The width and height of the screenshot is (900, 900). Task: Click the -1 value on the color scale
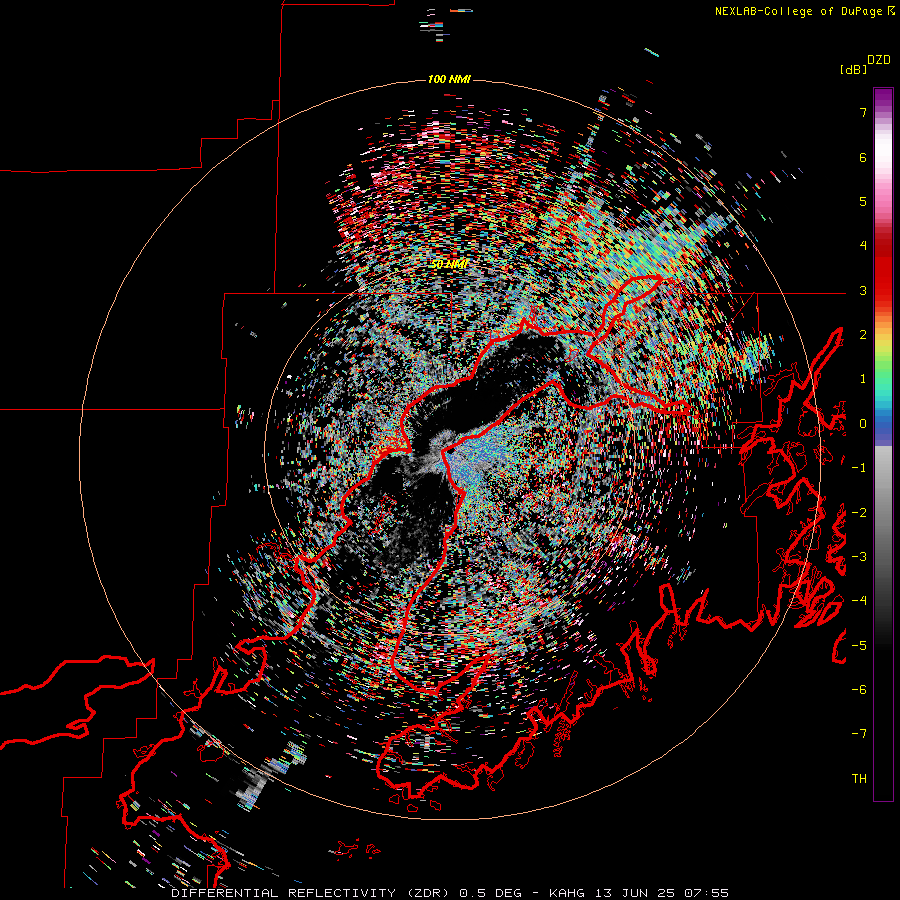pyautogui.click(x=859, y=468)
